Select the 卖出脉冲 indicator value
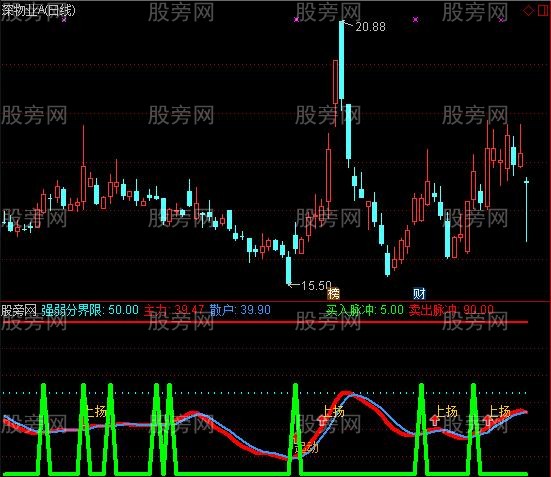Viewport: 551px width, 477px height. click(451, 310)
